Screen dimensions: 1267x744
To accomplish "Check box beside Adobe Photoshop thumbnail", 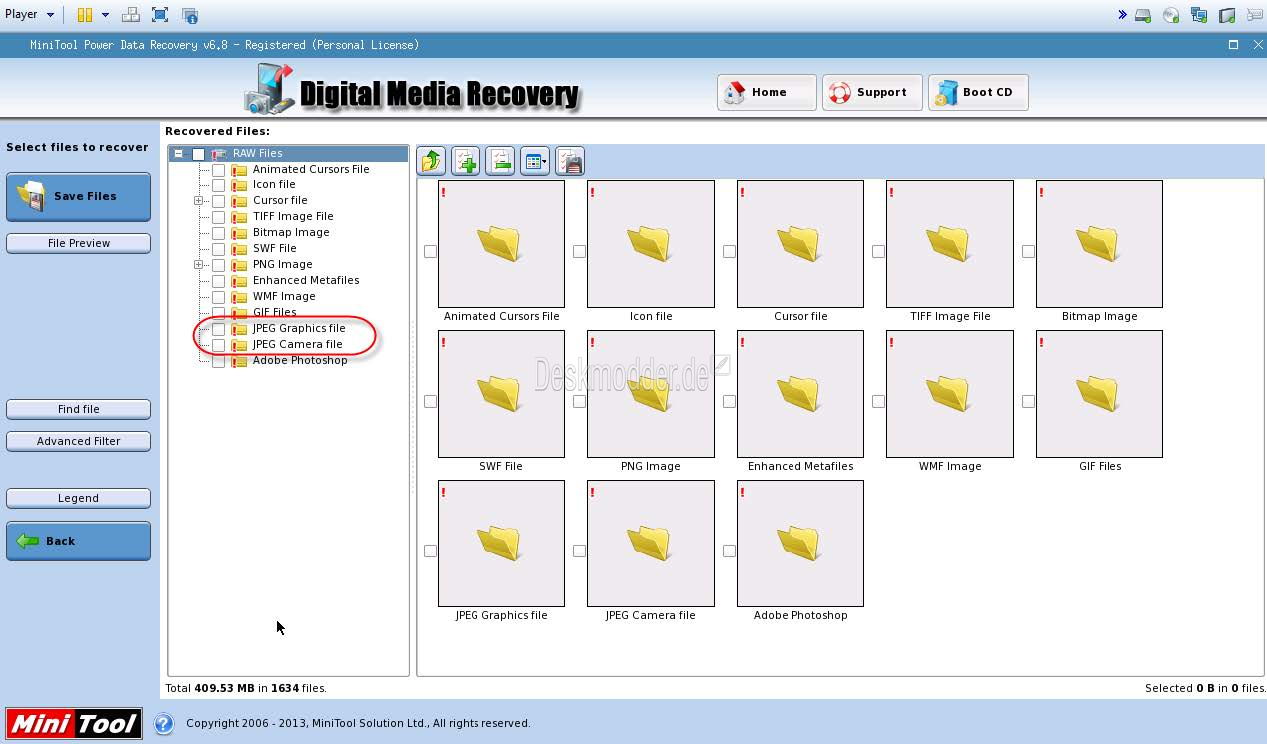I will (729, 551).
